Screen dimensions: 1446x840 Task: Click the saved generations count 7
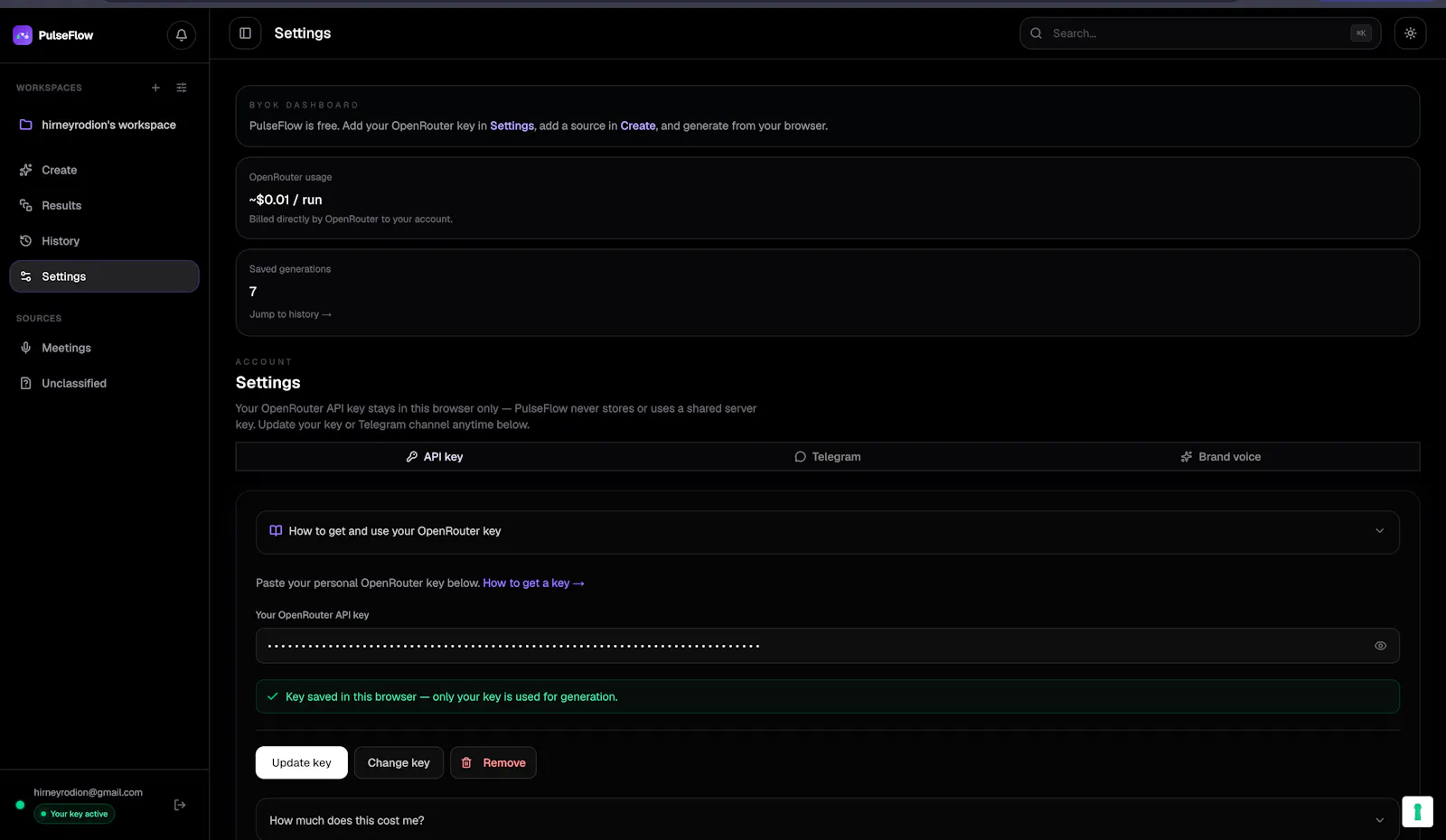(x=253, y=292)
